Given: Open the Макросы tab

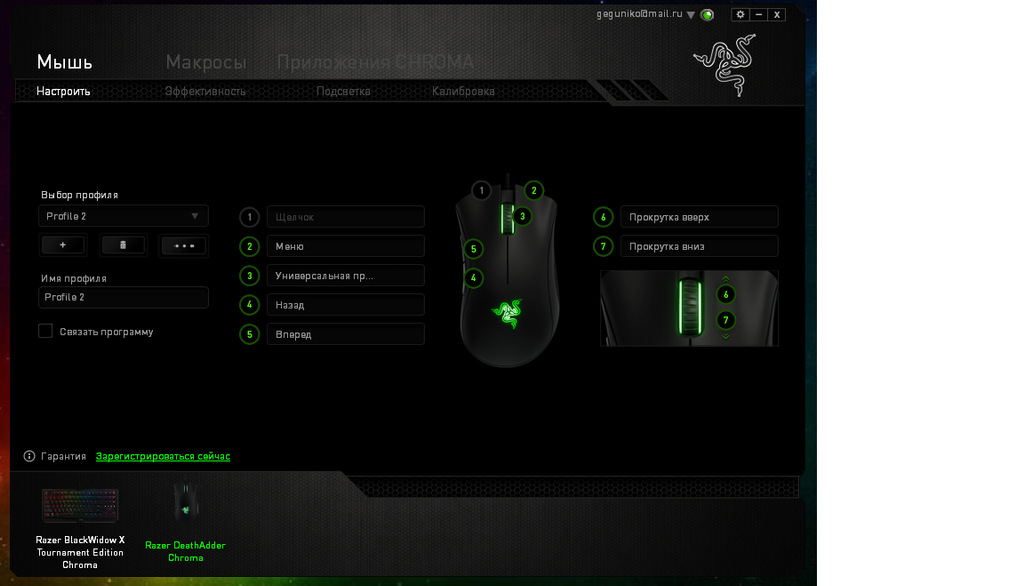Looking at the screenshot, I should (x=206, y=62).
